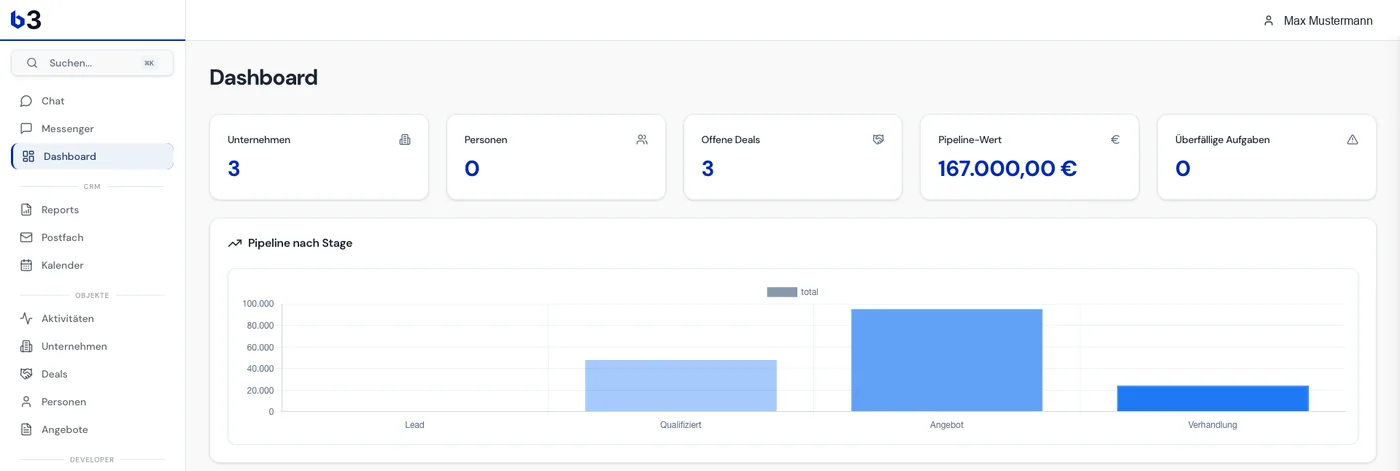Click the Verhandlung bar in chart

[1213, 399]
